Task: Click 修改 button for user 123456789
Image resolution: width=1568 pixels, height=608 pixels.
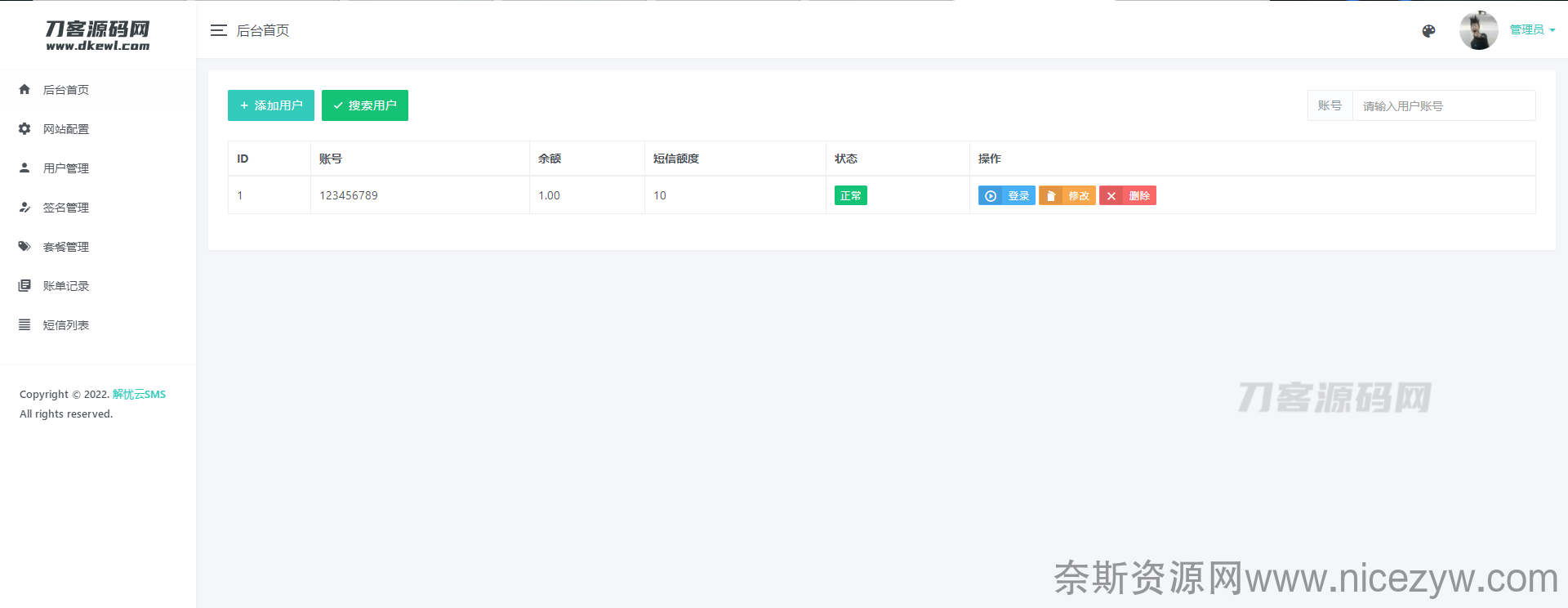Action: 1067,196
